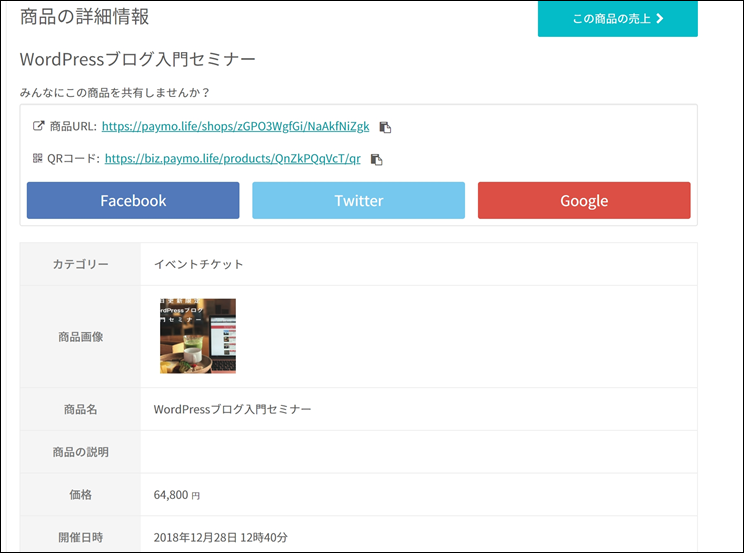Click the 商品の説明 row label
744x553 pixels.
(x=81, y=452)
